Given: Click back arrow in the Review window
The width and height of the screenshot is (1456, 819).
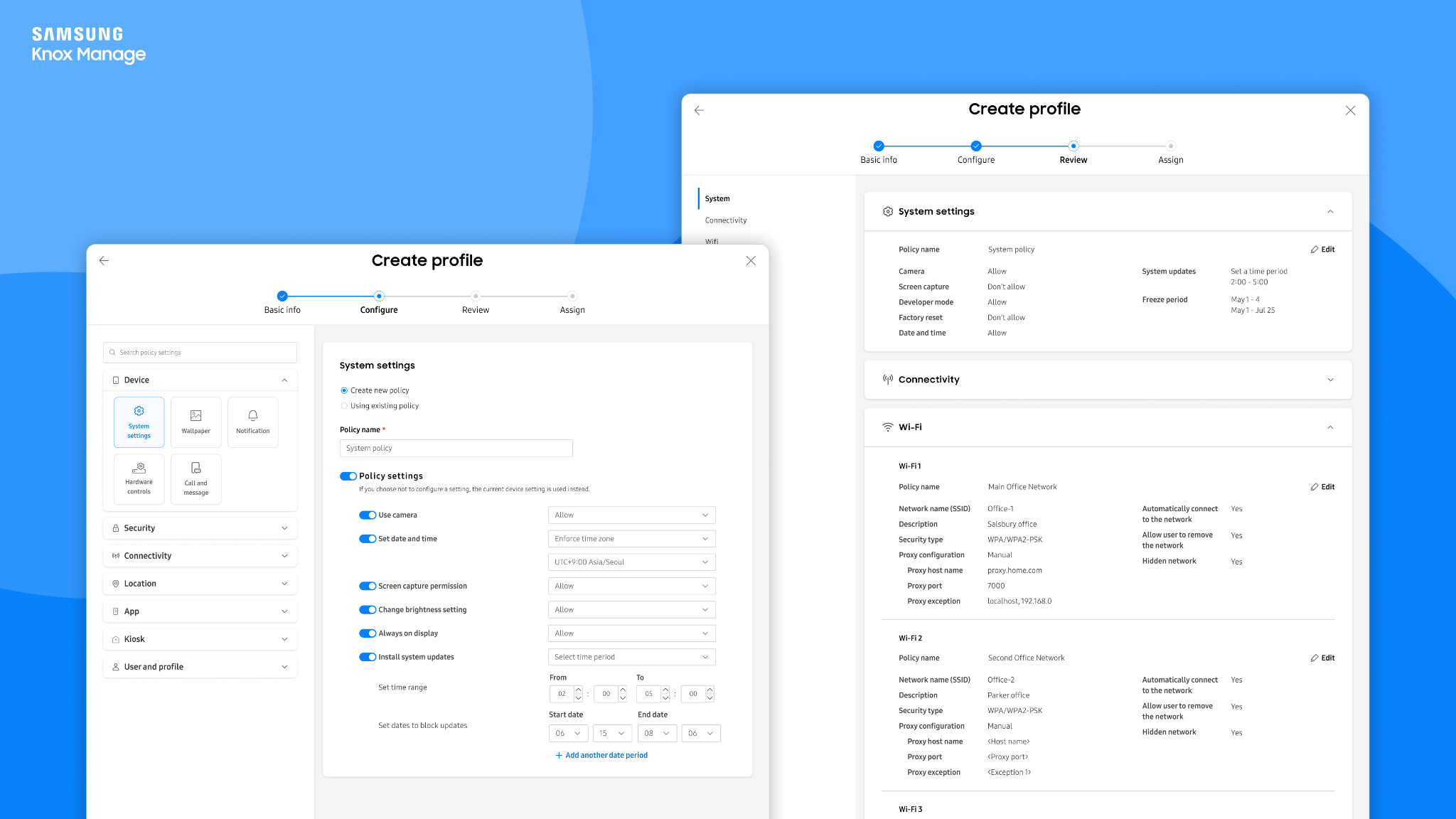Looking at the screenshot, I should pos(699,110).
